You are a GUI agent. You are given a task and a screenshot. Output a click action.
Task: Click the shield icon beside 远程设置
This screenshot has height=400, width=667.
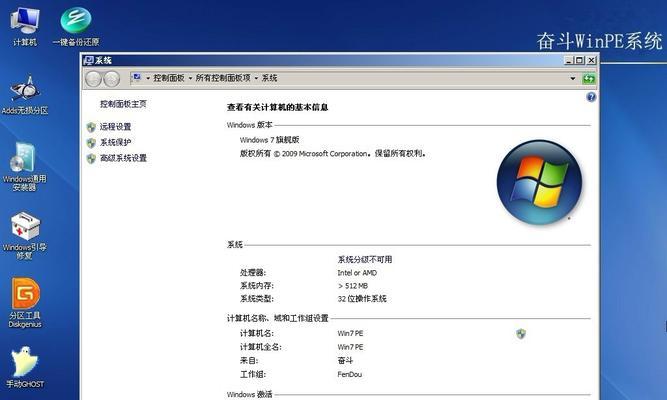(91, 127)
